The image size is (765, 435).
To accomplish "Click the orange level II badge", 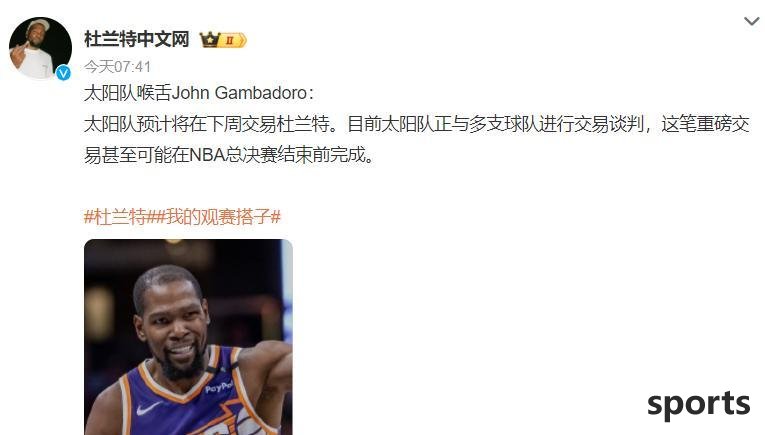I will [x=232, y=40].
